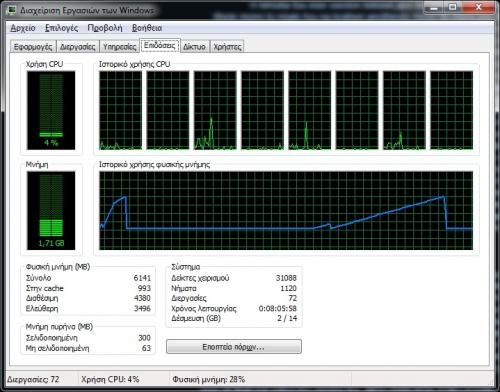Select the Επιδόσεις tab
This screenshot has height=392, width=500.
[x=160, y=45]
